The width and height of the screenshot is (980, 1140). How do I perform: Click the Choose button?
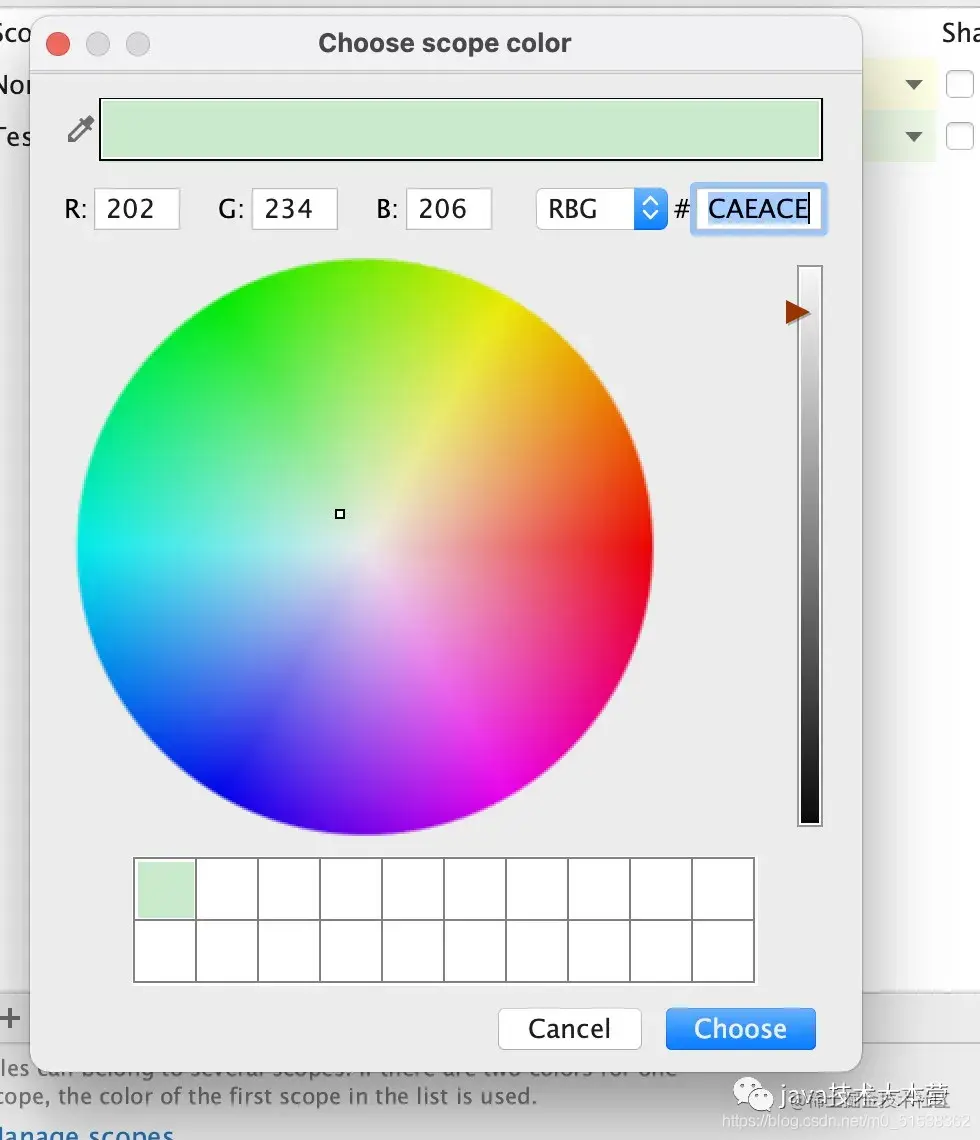click(740, 1029)
